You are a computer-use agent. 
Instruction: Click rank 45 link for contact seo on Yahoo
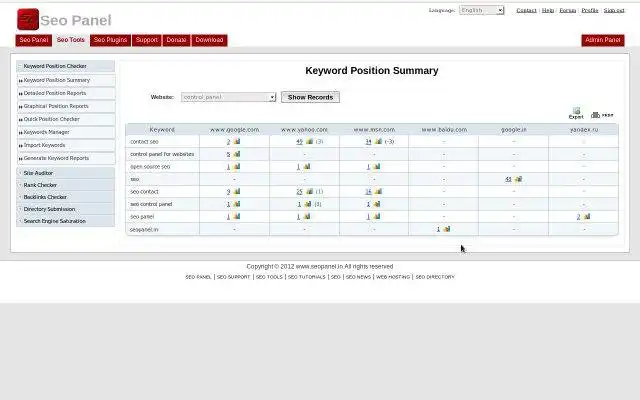point(300,142)
